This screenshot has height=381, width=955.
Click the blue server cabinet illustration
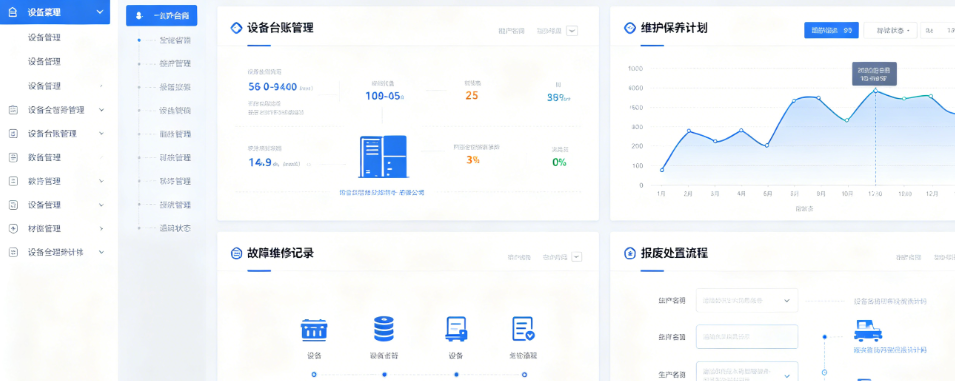382,156
